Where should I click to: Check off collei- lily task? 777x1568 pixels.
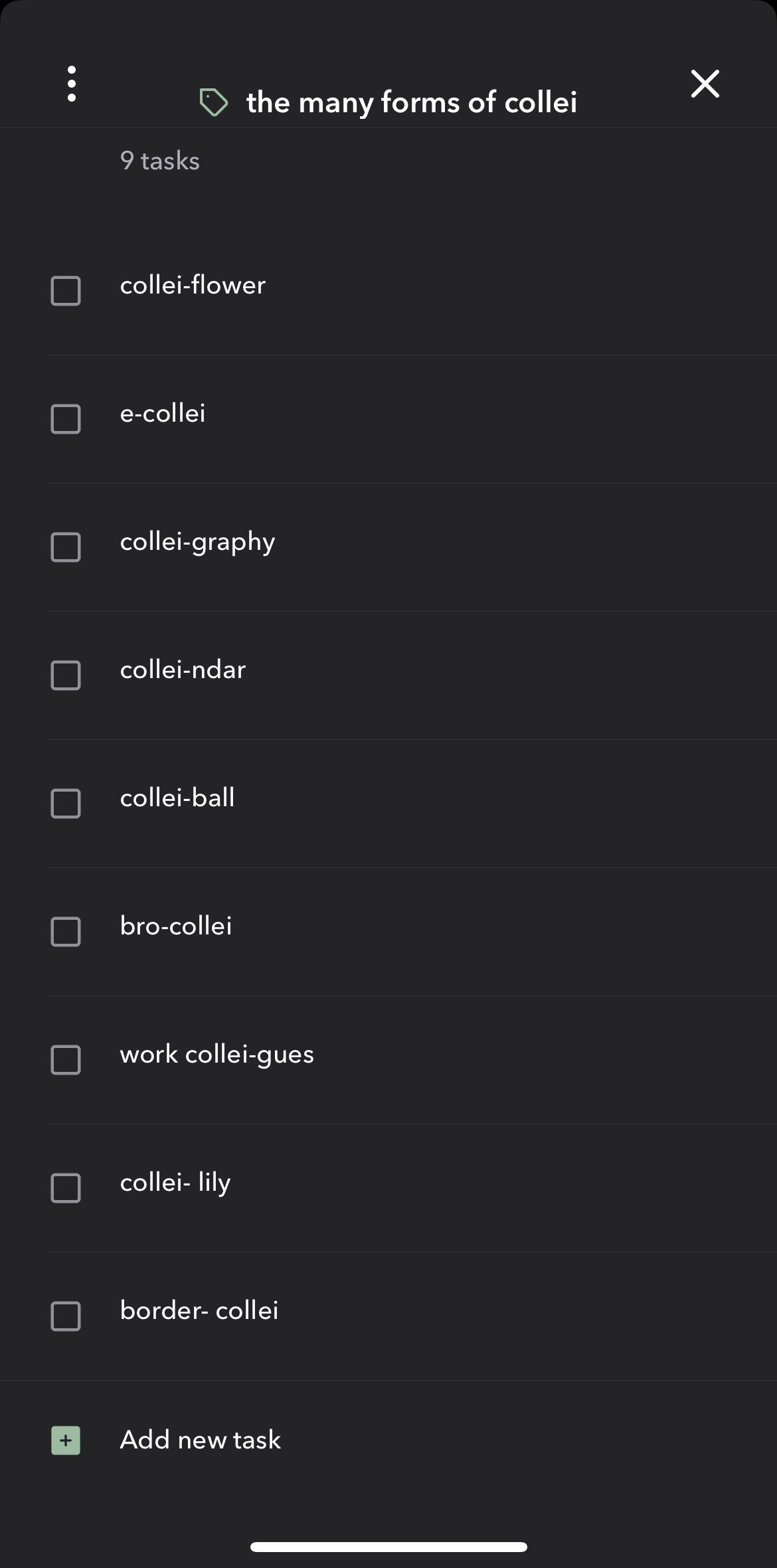coord(66,1188)
